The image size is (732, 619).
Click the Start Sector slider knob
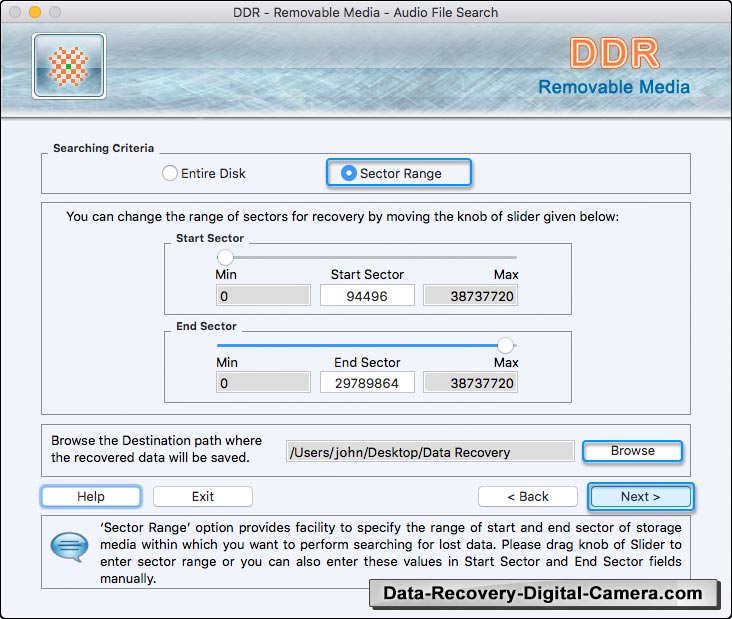click(x=225, y=257)
